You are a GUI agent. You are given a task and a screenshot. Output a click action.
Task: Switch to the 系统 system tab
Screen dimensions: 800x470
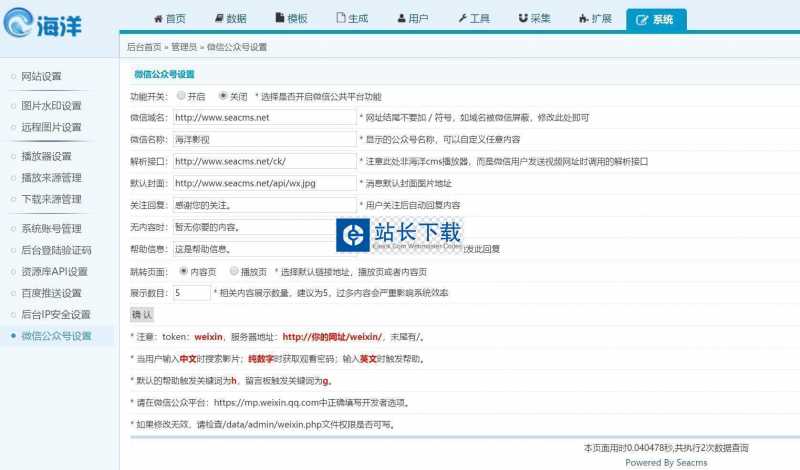(656, 19)
